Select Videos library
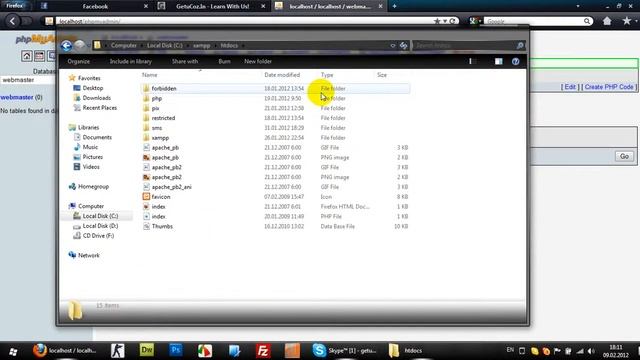The image size is (640, 360). 91,167
